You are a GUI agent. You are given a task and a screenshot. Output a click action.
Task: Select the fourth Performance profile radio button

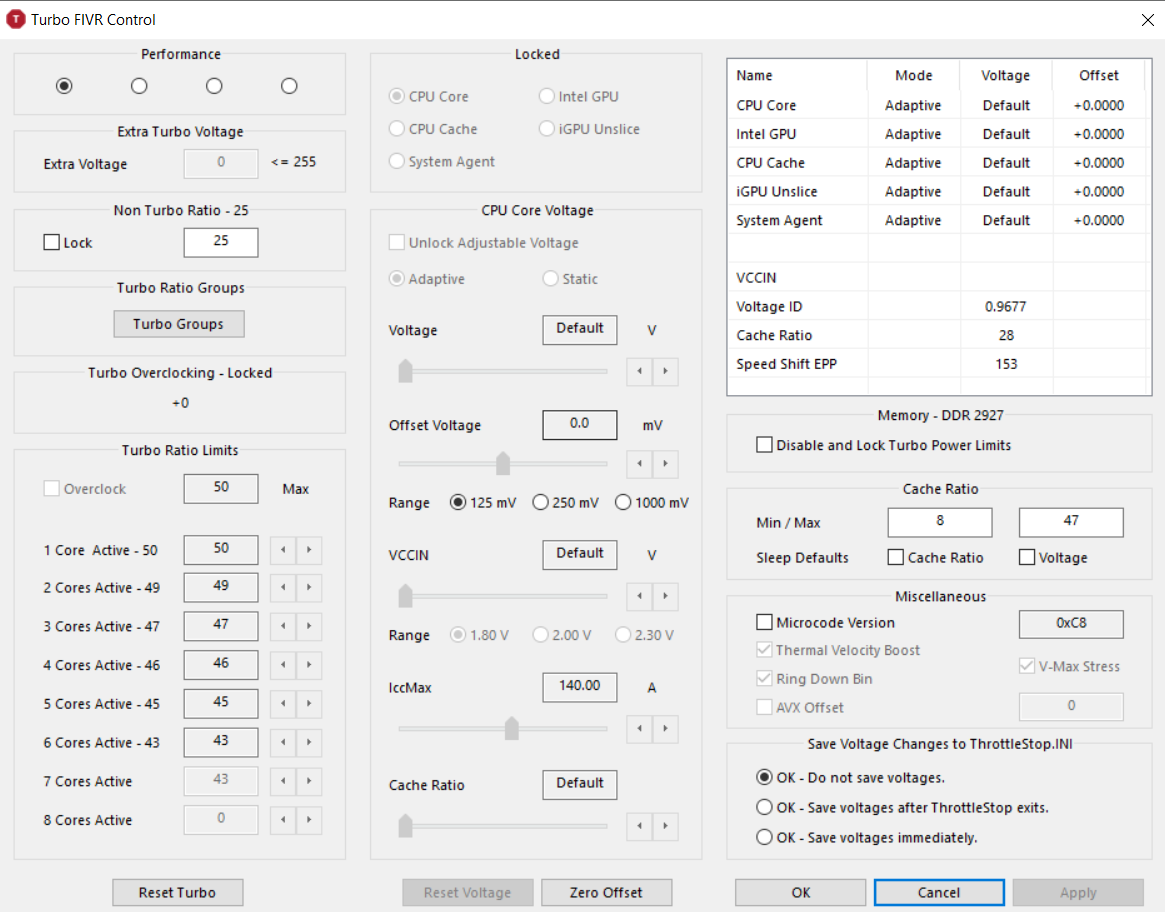[x=289, y=86]
